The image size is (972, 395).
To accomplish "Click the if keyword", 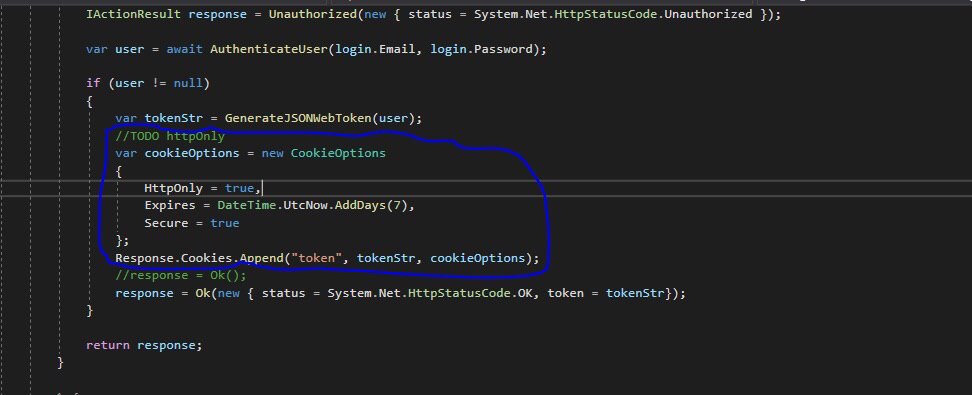I will tap(93, 83).
